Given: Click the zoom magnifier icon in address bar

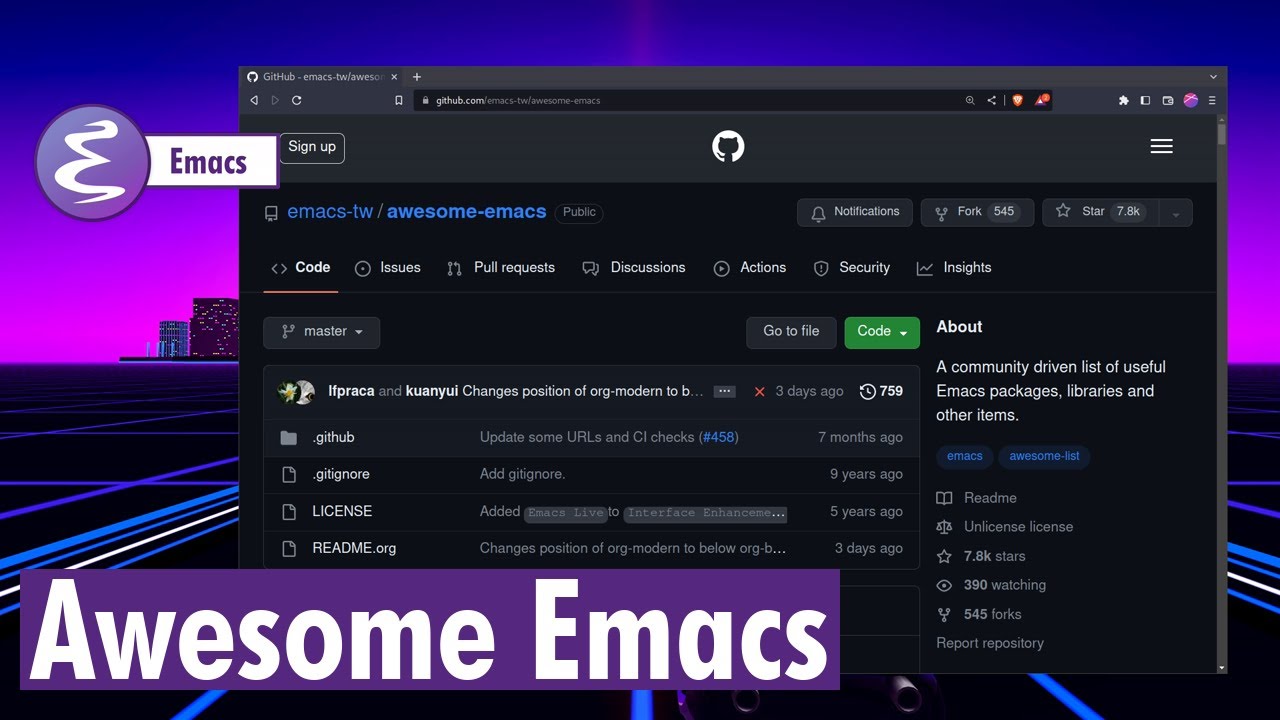Looking at the screenshot, I should [970, 100].
